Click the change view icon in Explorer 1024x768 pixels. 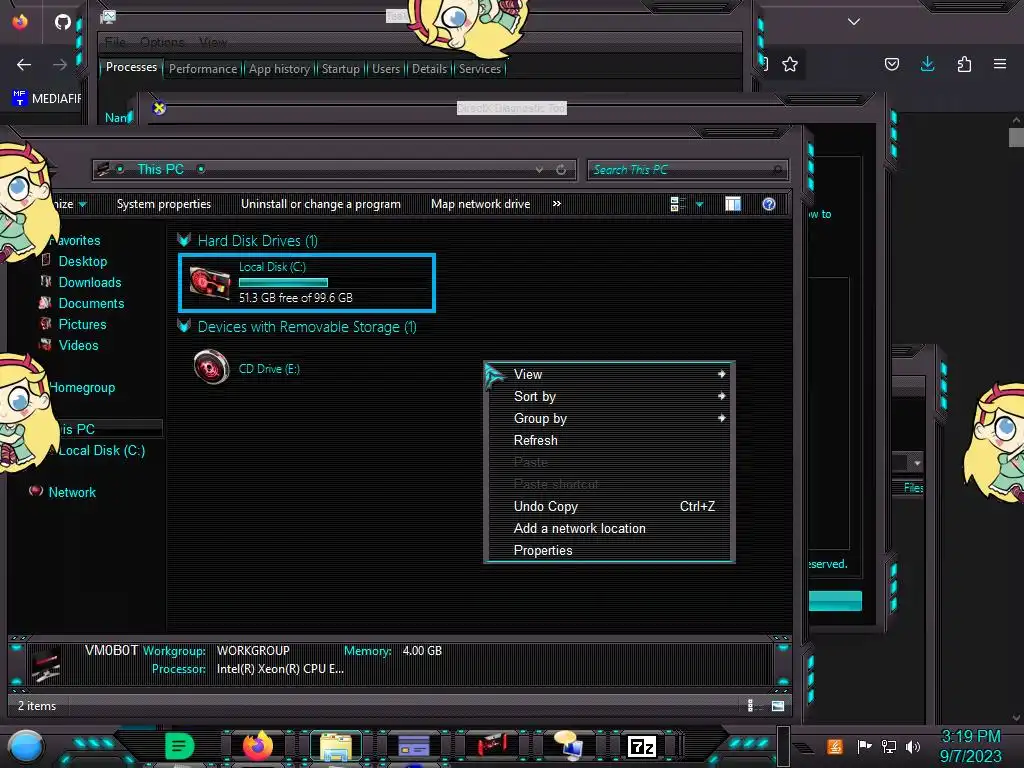click(x=677, y=204)
